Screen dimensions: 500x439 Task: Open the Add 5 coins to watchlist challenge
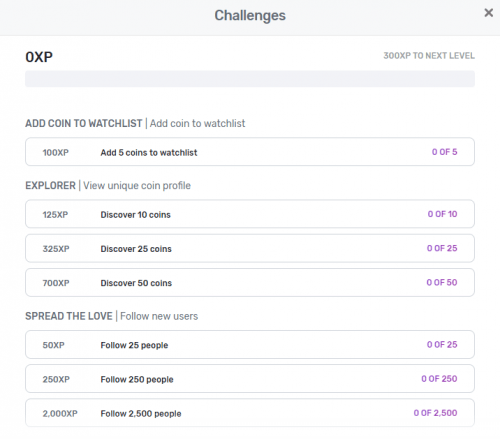[250, 152]
